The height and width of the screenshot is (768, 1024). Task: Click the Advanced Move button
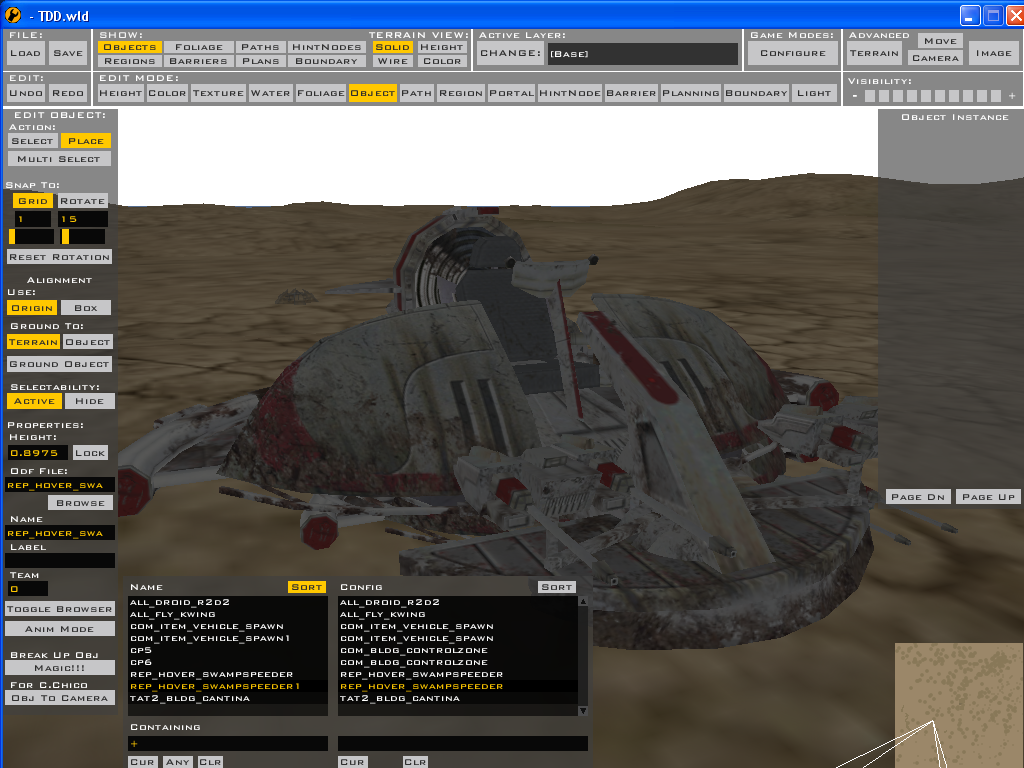(x=940, y=40)
